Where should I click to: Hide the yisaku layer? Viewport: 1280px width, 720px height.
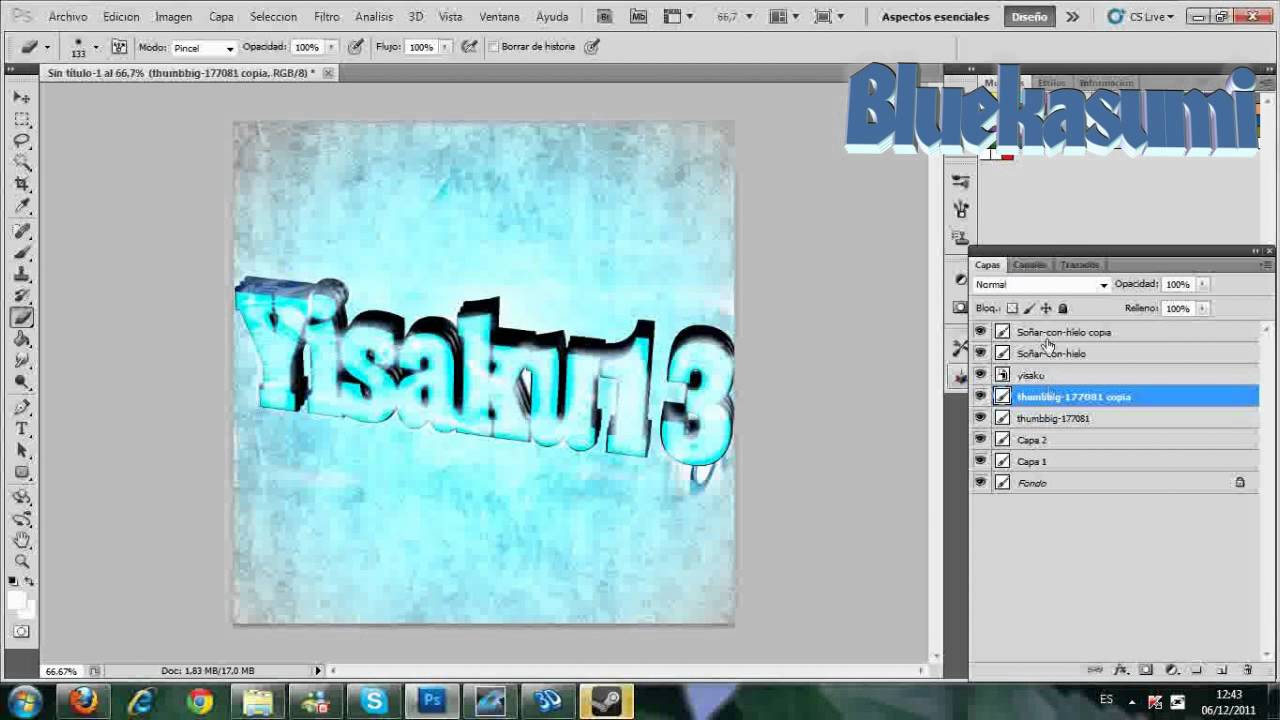point(980,375)
